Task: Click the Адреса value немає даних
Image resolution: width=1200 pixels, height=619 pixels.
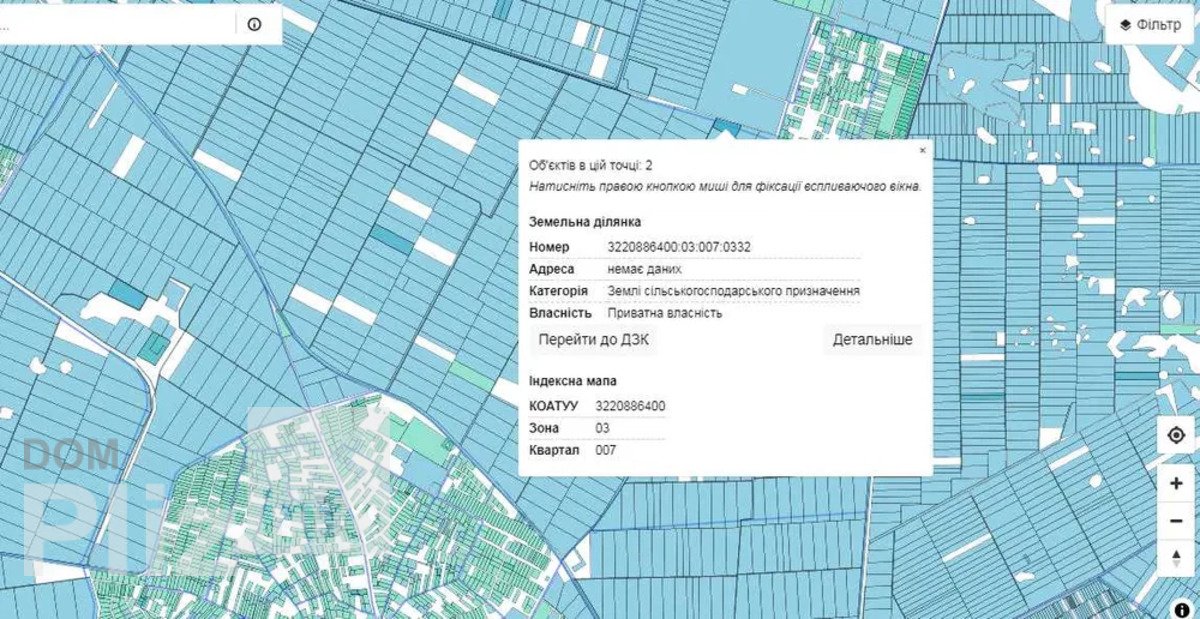Action: (644, 269)
